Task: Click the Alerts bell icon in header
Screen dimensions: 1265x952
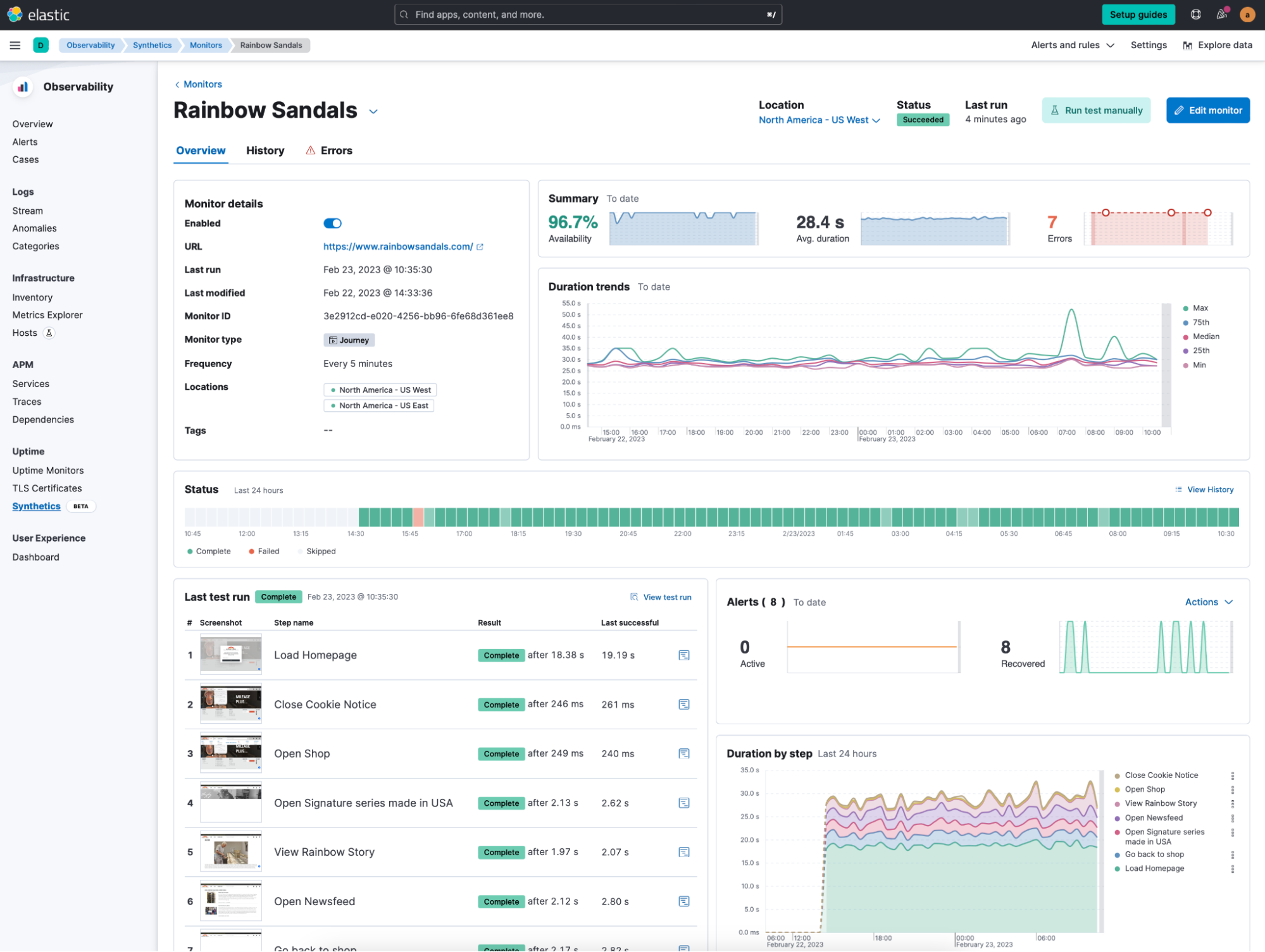Action: (x=1221, y=14)
